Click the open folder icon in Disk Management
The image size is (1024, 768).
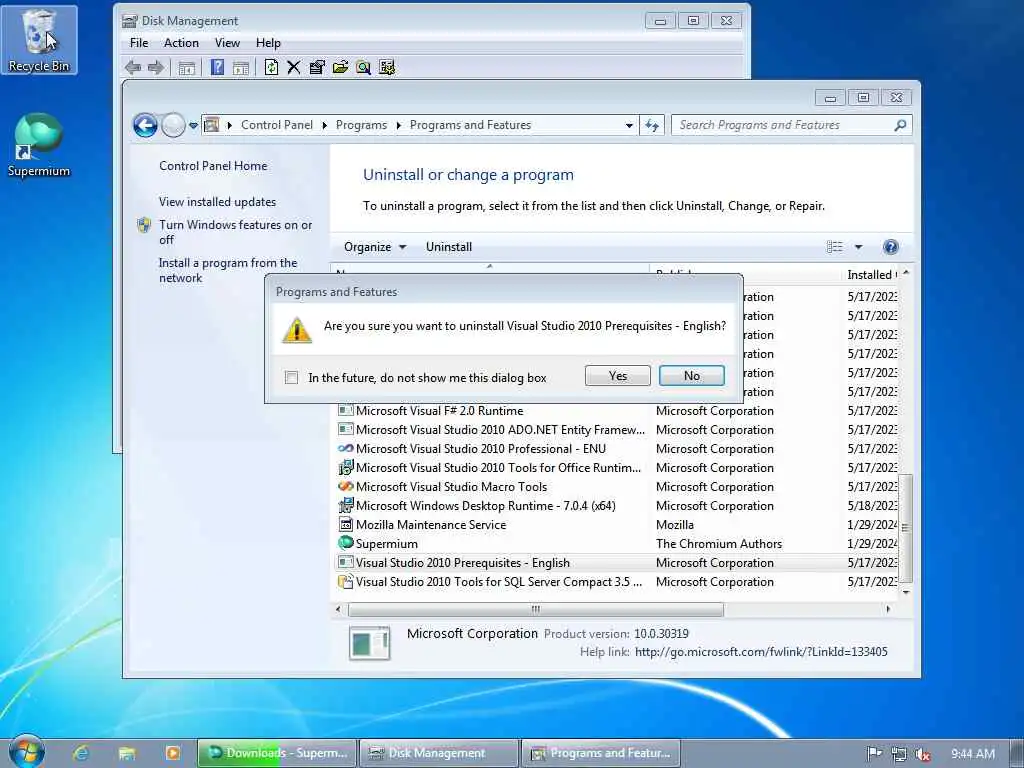[340, 67]
